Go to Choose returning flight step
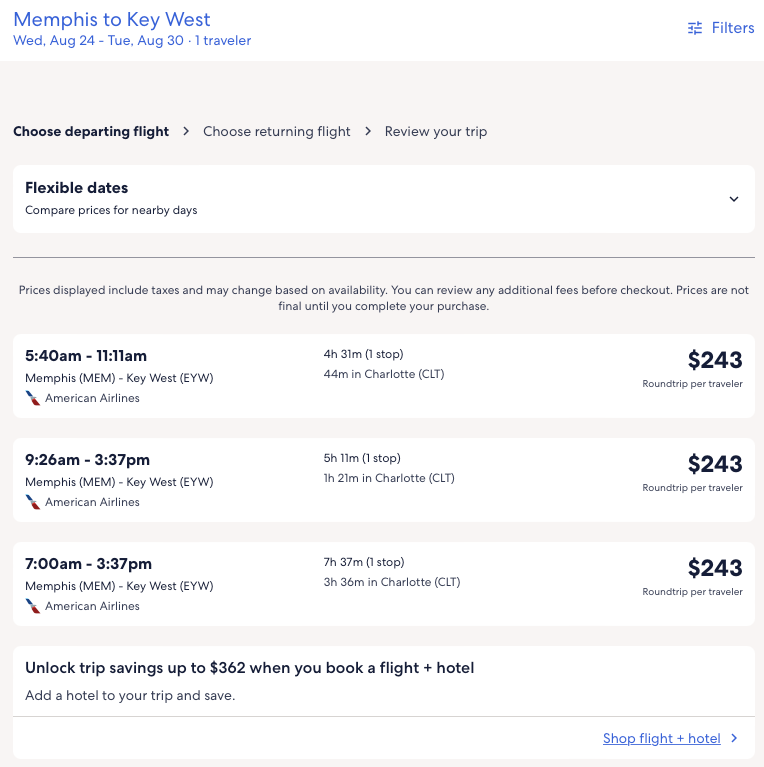Image resolution: width=764 pixels, height=767 pixels. (277, 131)
